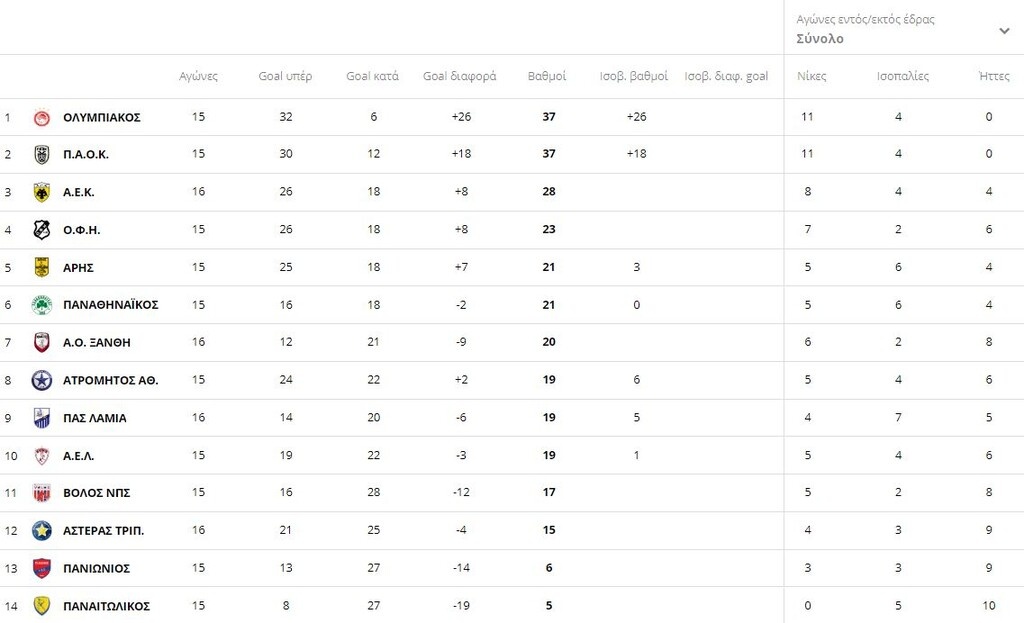Image resolution: width=1024 pixels, height=623 pixels.
Task: Open the ΒΟΛΟΣ ΝΠΣ team link
Action: coord(96,493)
